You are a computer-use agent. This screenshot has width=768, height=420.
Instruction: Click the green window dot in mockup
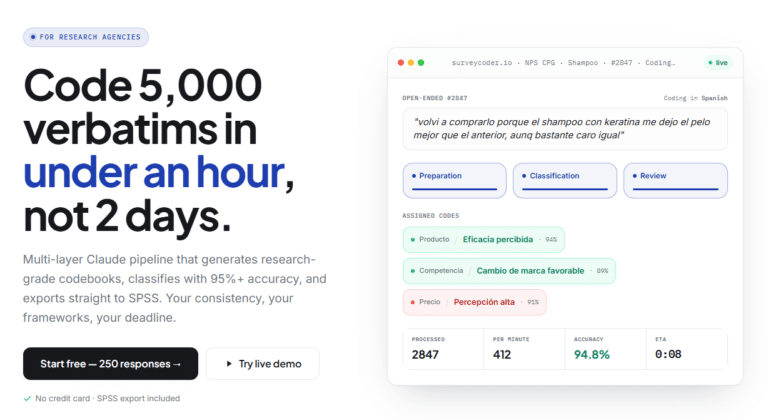click(x=421, y=63)
